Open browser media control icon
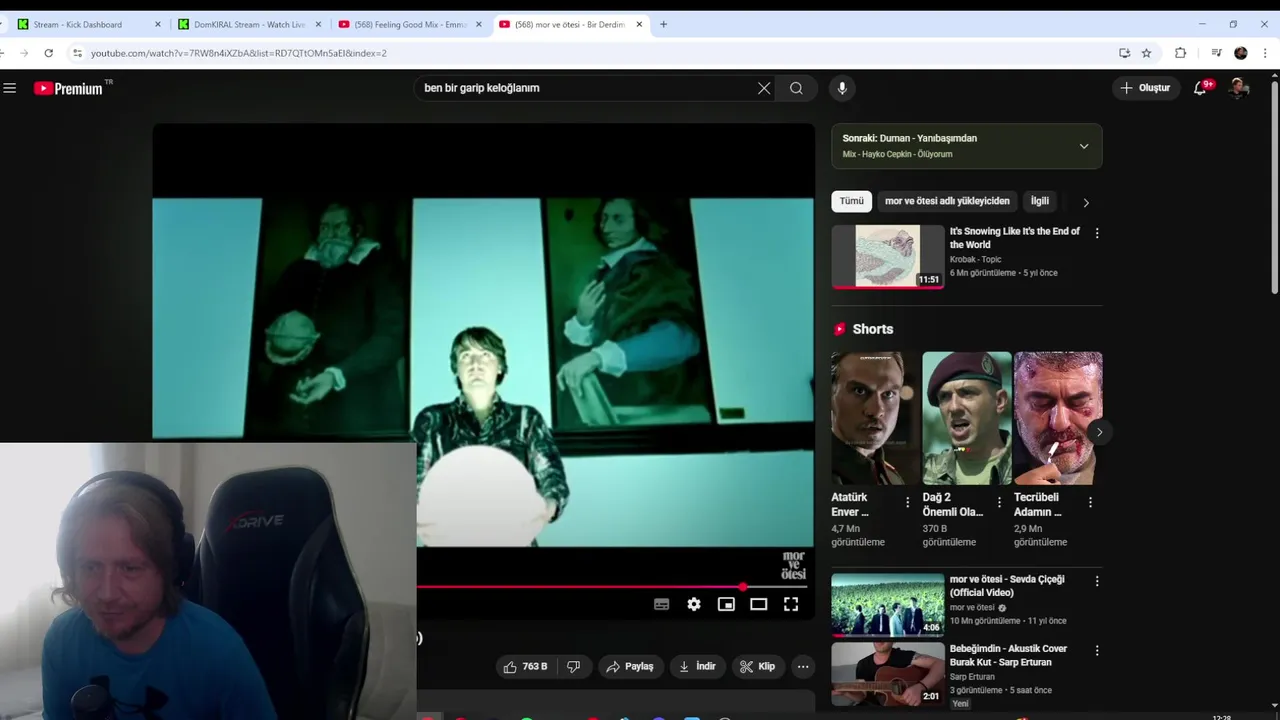 (1216, 53)
